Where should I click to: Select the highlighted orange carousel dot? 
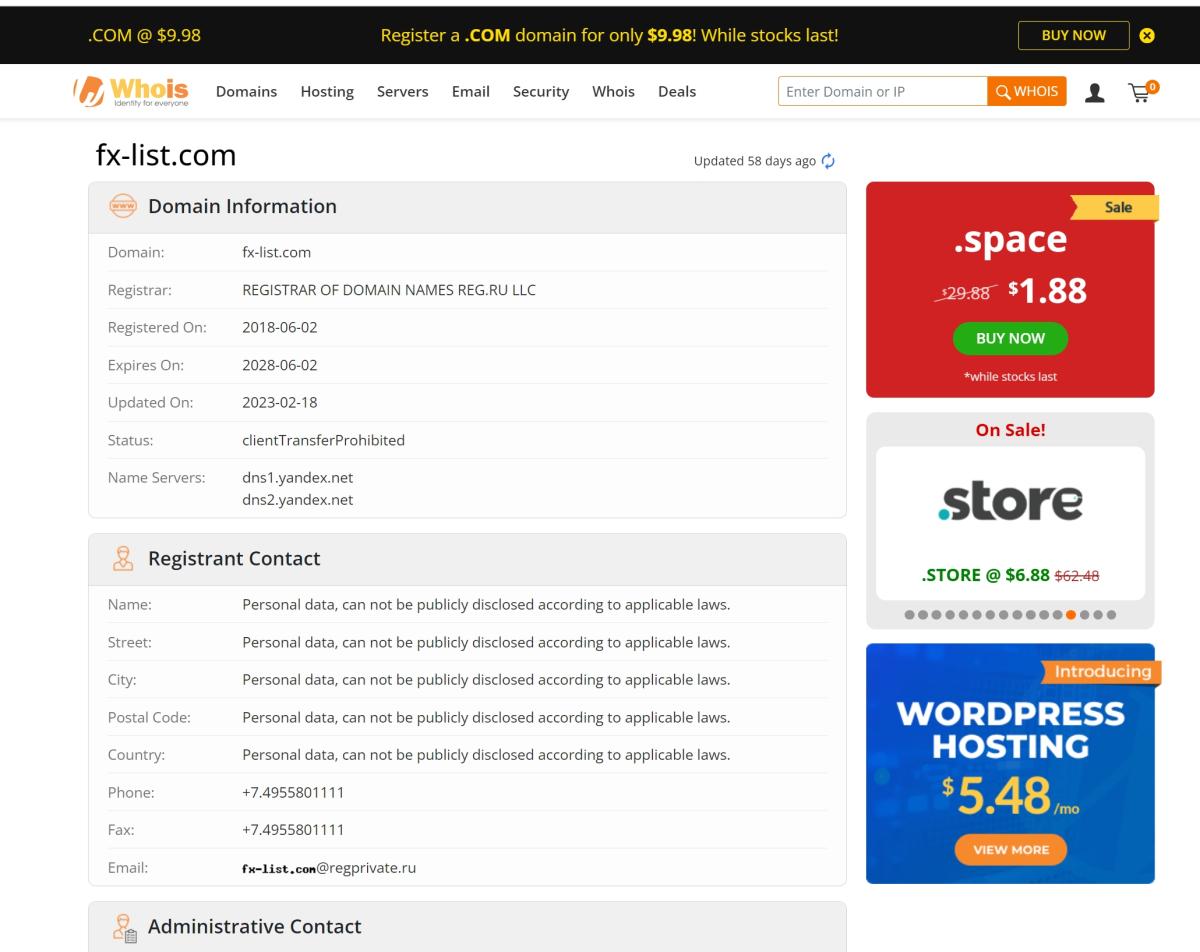pyautogui.click(x=1070, y=614)
